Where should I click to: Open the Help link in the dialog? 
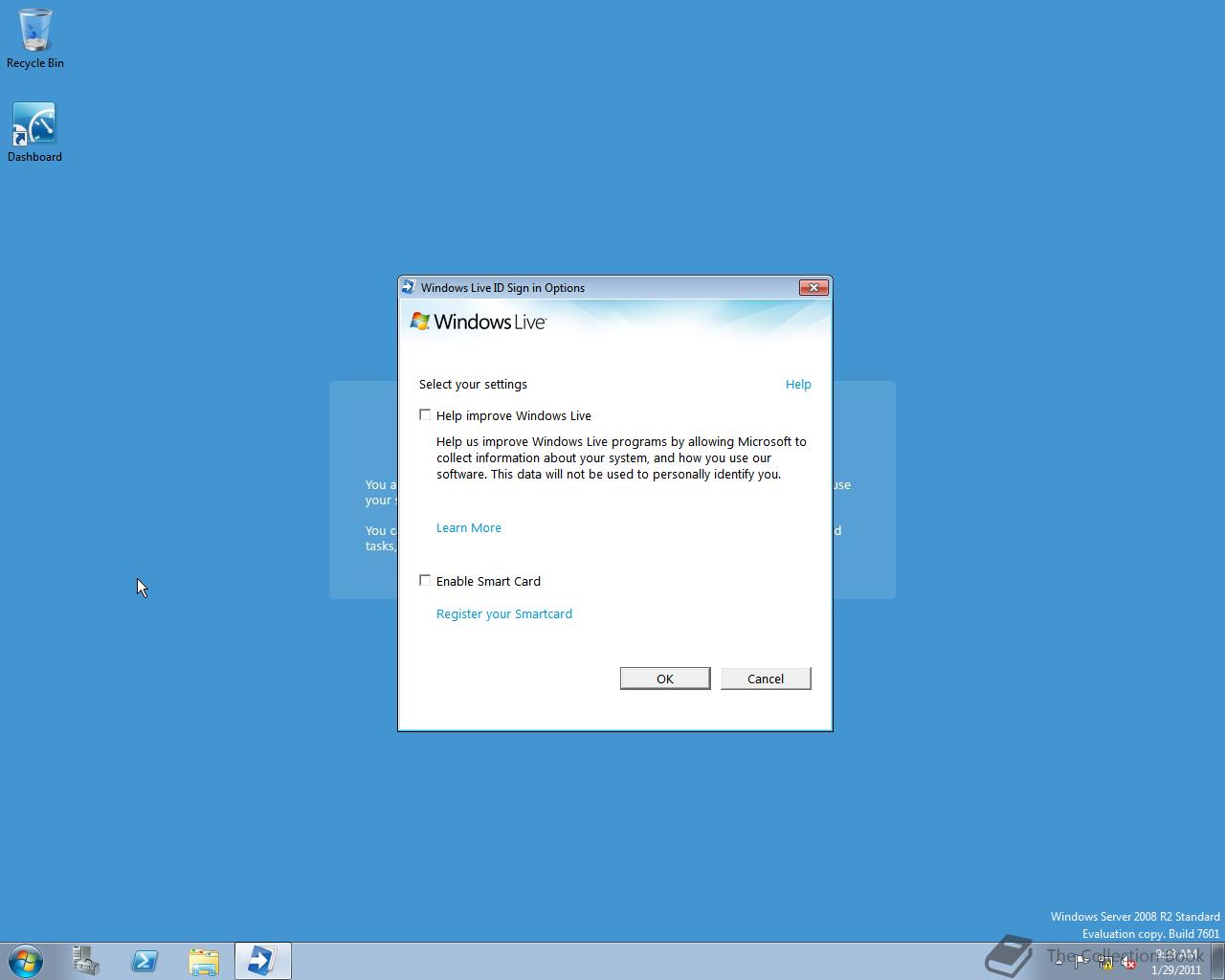click(x=798, y=384)
